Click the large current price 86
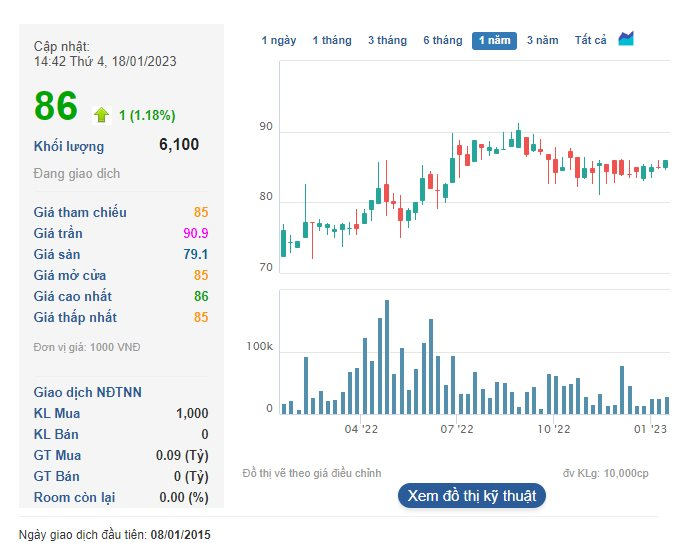Screen dimensions: 681x543 (x=56, y=106)
